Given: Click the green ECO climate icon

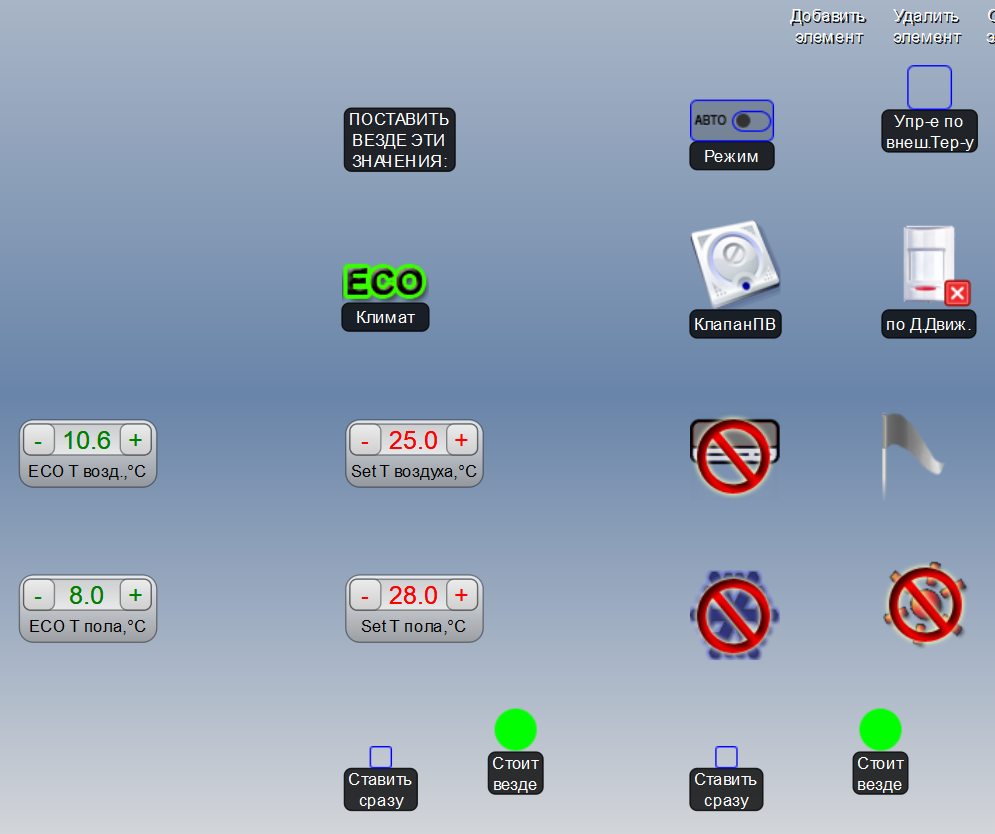Looking at the screenshot, I should click(384, 282).
